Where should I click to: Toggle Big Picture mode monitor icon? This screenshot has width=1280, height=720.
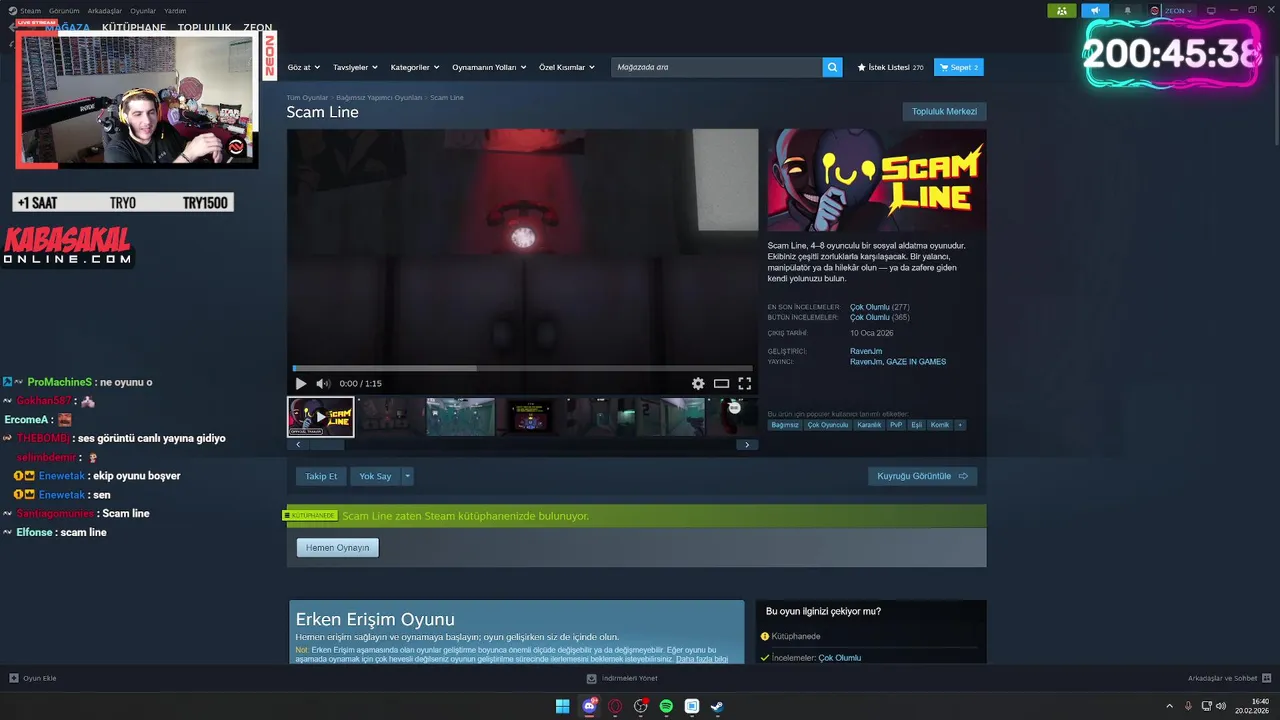pos(1211,10)
